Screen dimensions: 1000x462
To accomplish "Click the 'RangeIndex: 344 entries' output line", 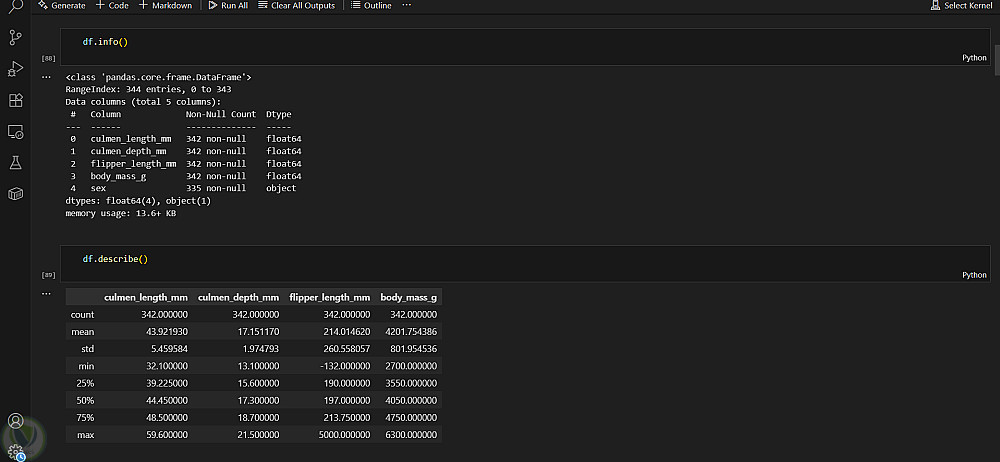I will (149, 89).
